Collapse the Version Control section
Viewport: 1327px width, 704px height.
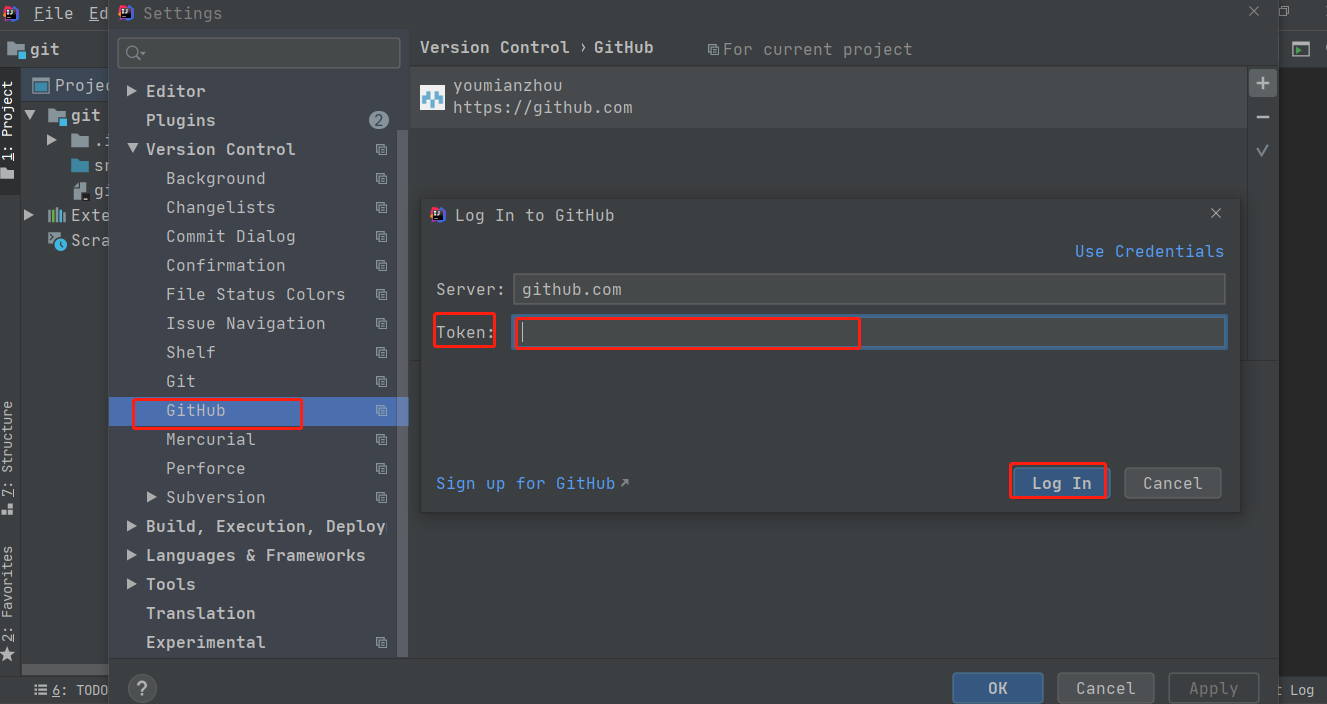pos(132,149)
